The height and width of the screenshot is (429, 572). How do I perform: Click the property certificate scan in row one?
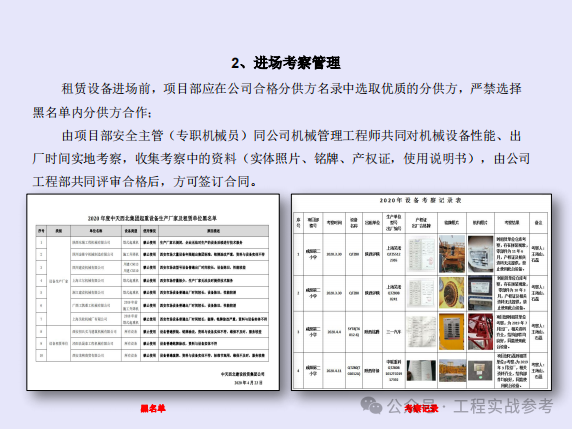pyautogui.click(x=421, y=254)
